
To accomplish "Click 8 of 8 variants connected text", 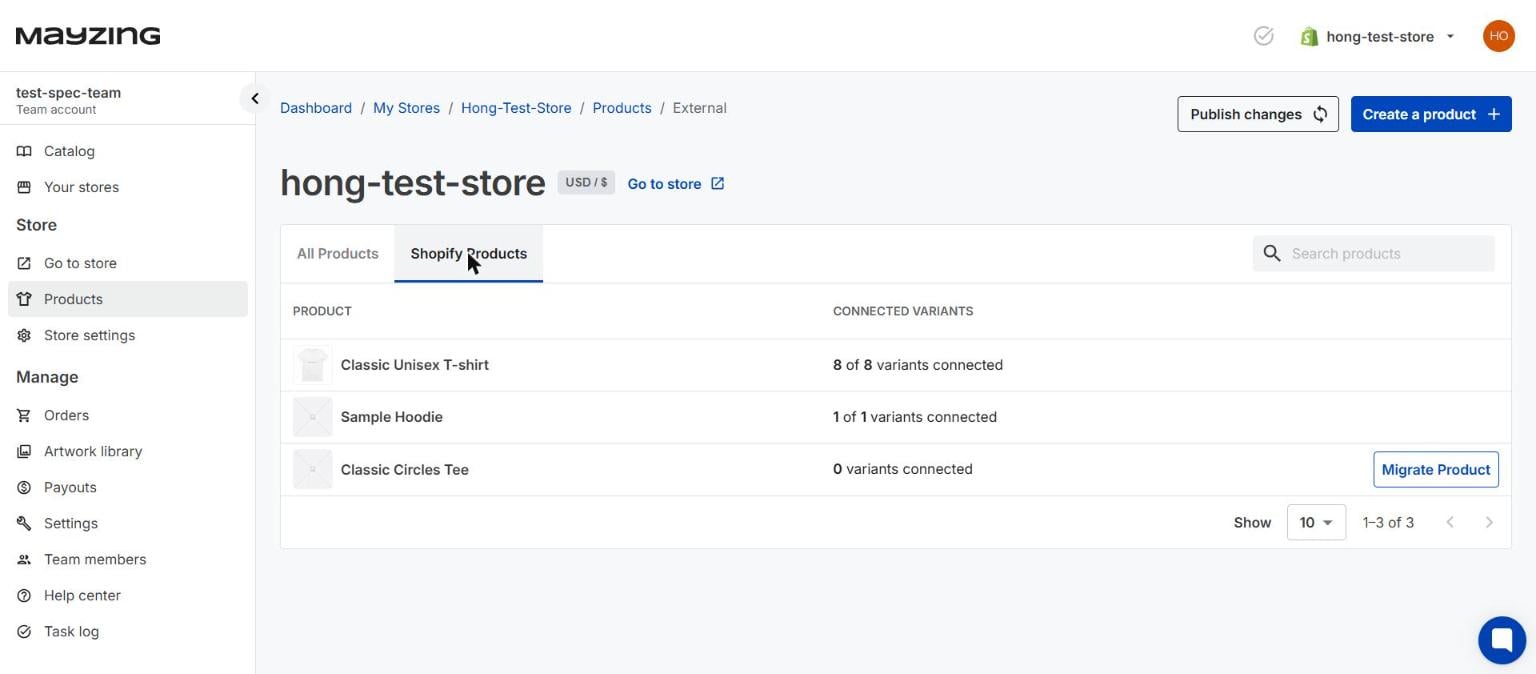I will (918, 365).
